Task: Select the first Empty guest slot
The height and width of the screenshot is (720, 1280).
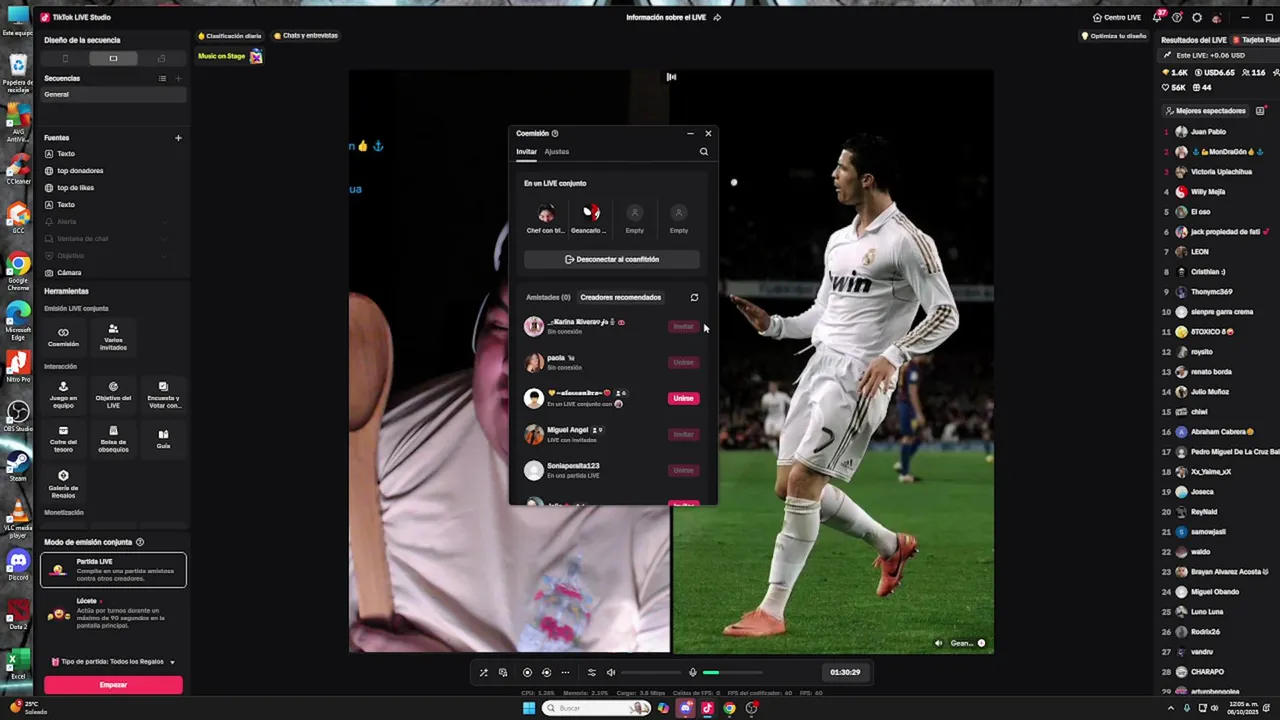Action: (634, 217)
